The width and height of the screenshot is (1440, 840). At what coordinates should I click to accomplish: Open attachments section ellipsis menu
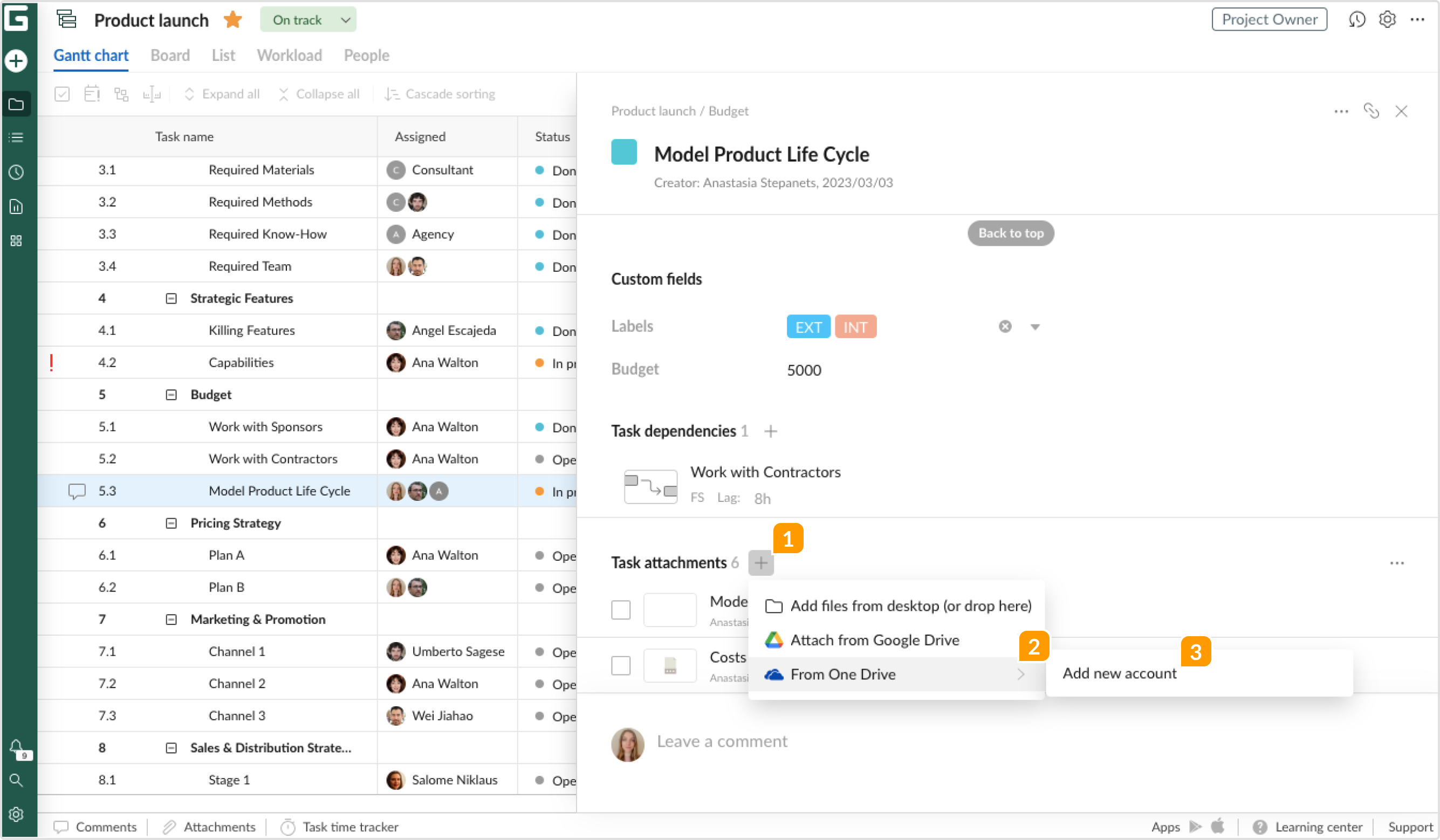click(1396, 563)
